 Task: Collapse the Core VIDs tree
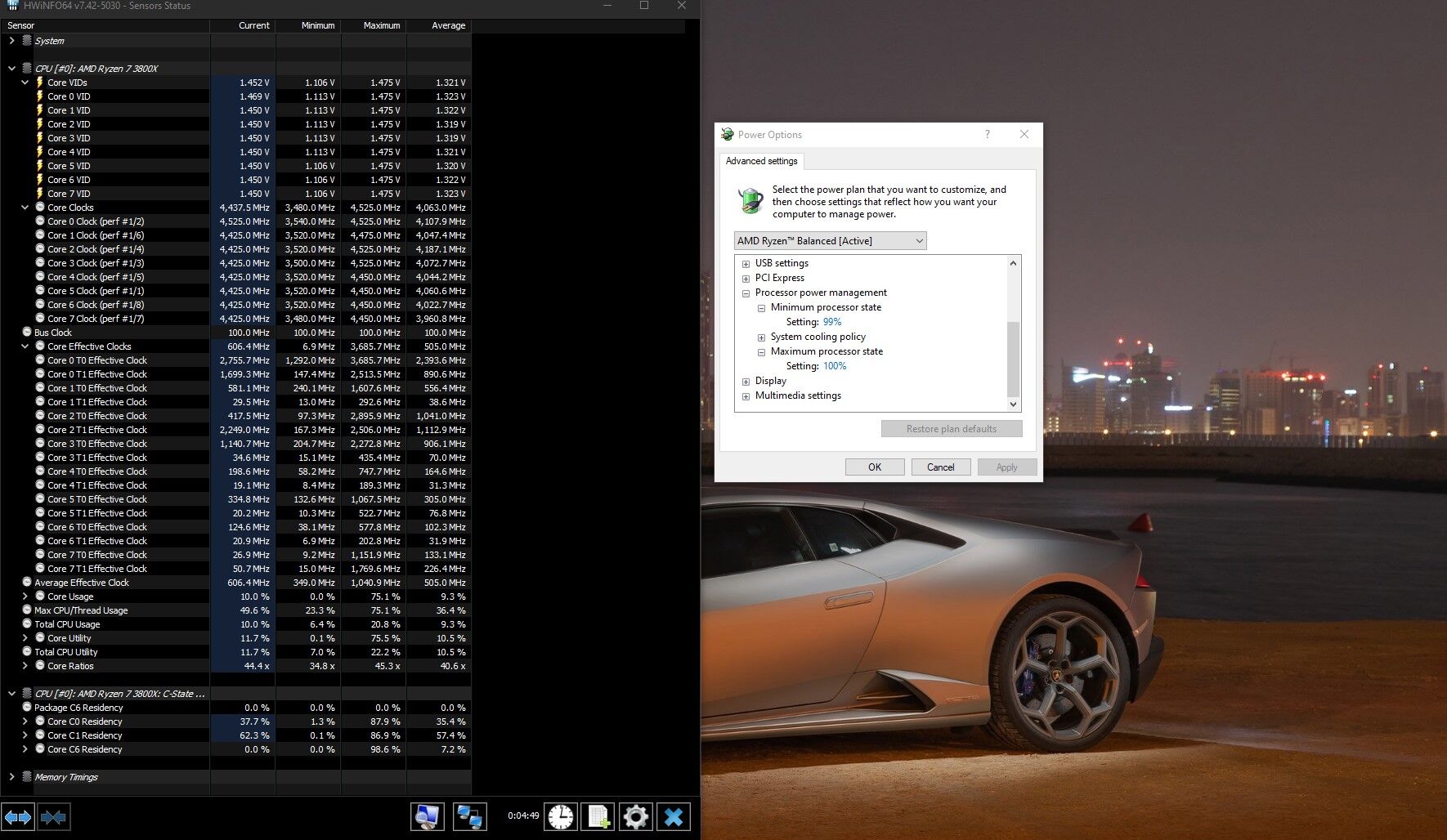tap(25, 83)
